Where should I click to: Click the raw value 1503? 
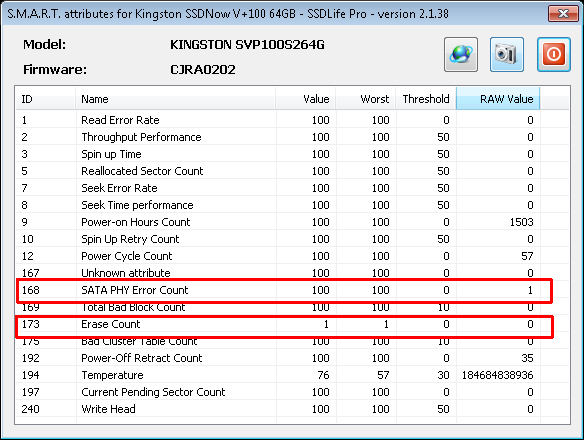521,222
